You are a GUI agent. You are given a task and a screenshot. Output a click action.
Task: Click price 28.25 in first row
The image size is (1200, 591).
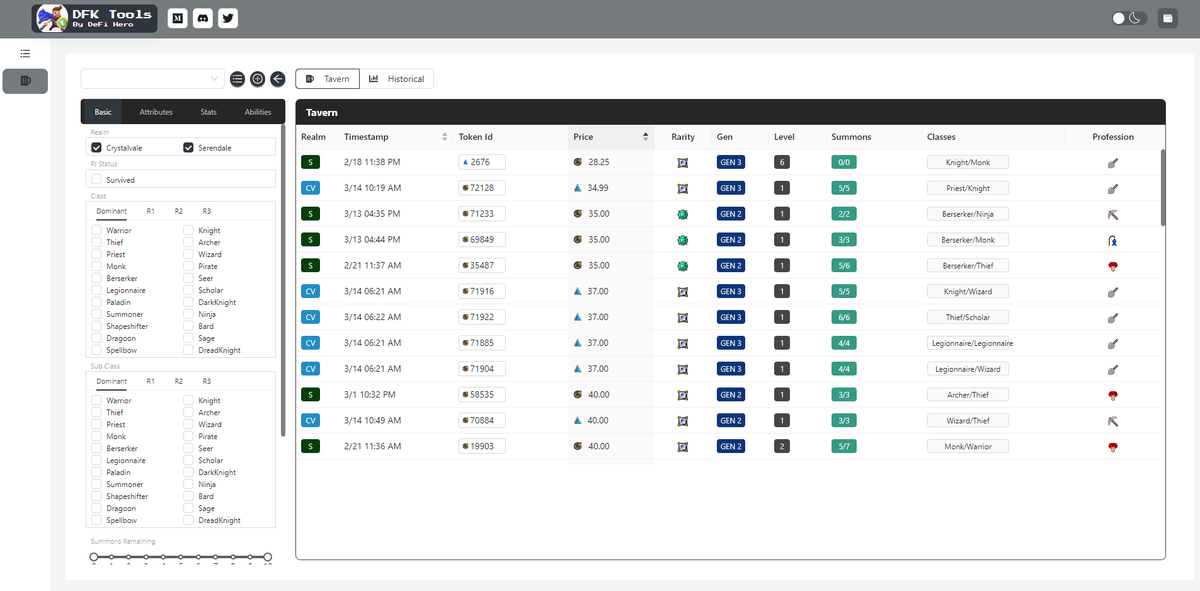coord(599,162)
